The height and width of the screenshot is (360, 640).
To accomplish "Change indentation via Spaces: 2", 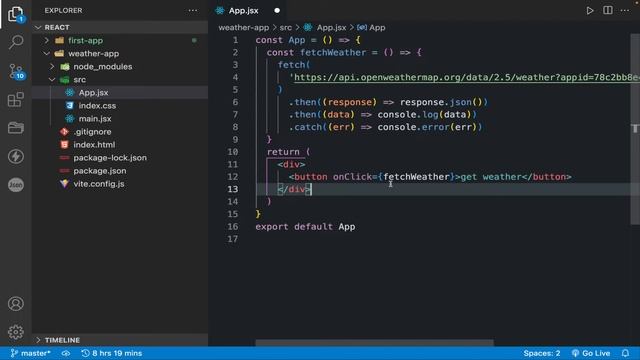I will (542, 353).
